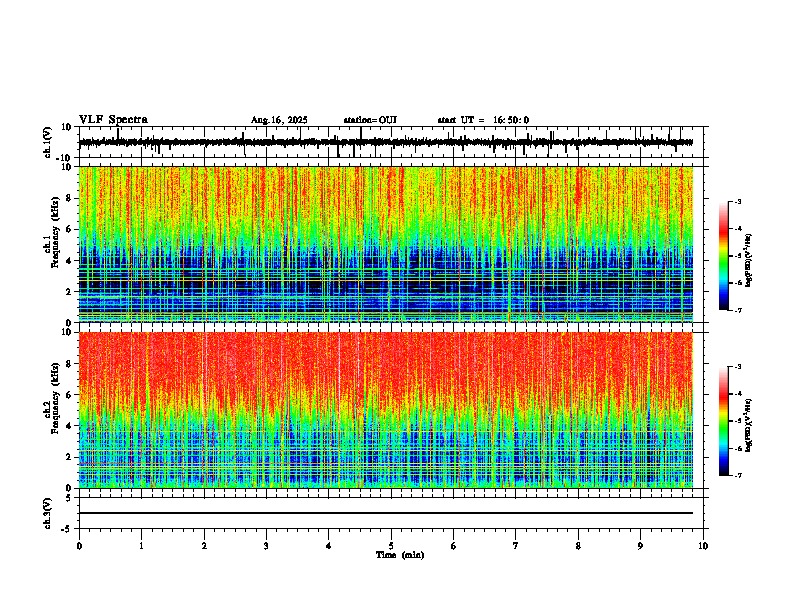Viewport: 792px width, 612px height.
Task: Select the date text "Aug.16, 2025"
Action: [279, 120]
